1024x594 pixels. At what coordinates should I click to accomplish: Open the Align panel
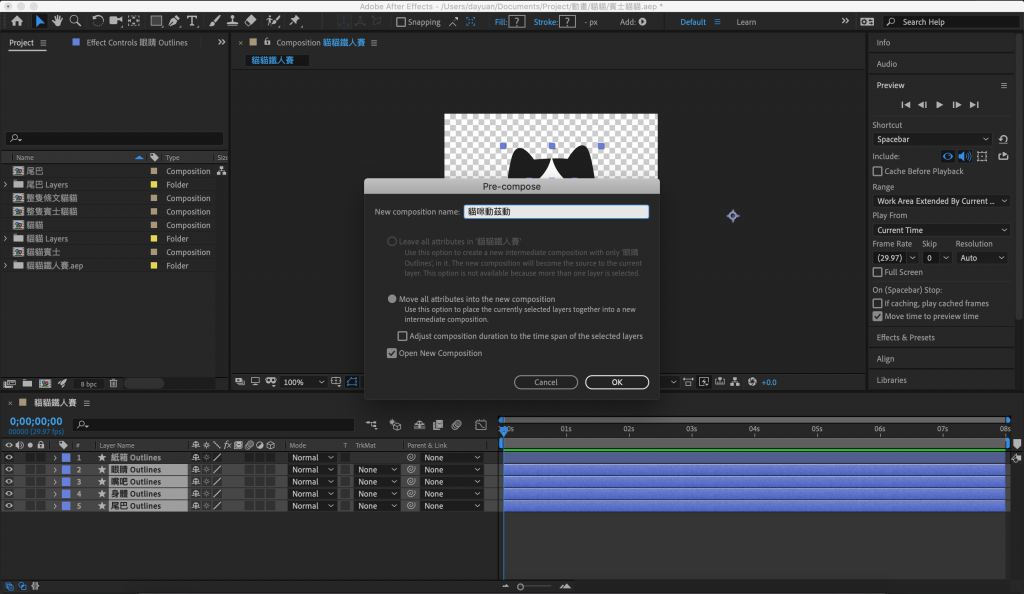pyautogui.click(x=885, y=359)
